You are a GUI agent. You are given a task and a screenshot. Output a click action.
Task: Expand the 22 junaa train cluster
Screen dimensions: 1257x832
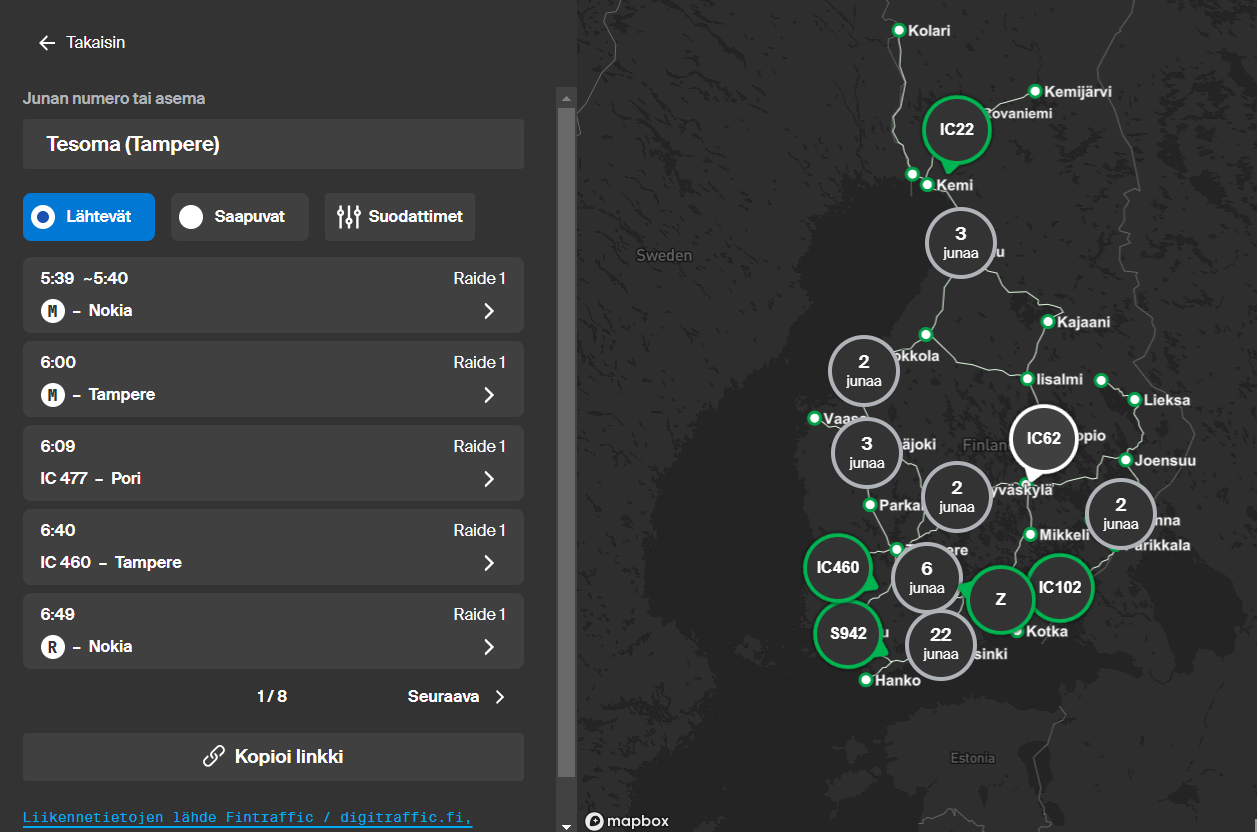(x=940, y=644)
